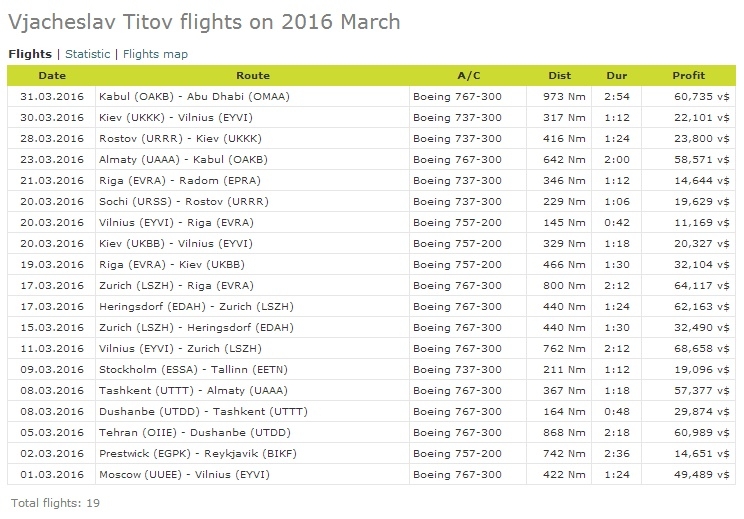Select the Rostov to Kiev route entry
Screen dimensions: 744x519
180,139
